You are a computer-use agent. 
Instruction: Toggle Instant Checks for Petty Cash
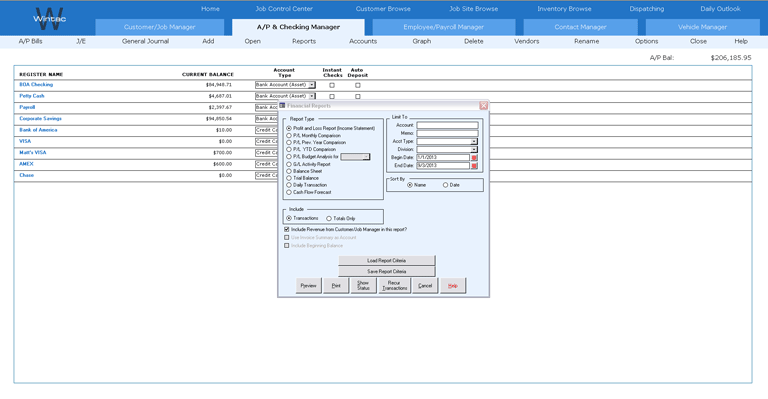(332, 96)
